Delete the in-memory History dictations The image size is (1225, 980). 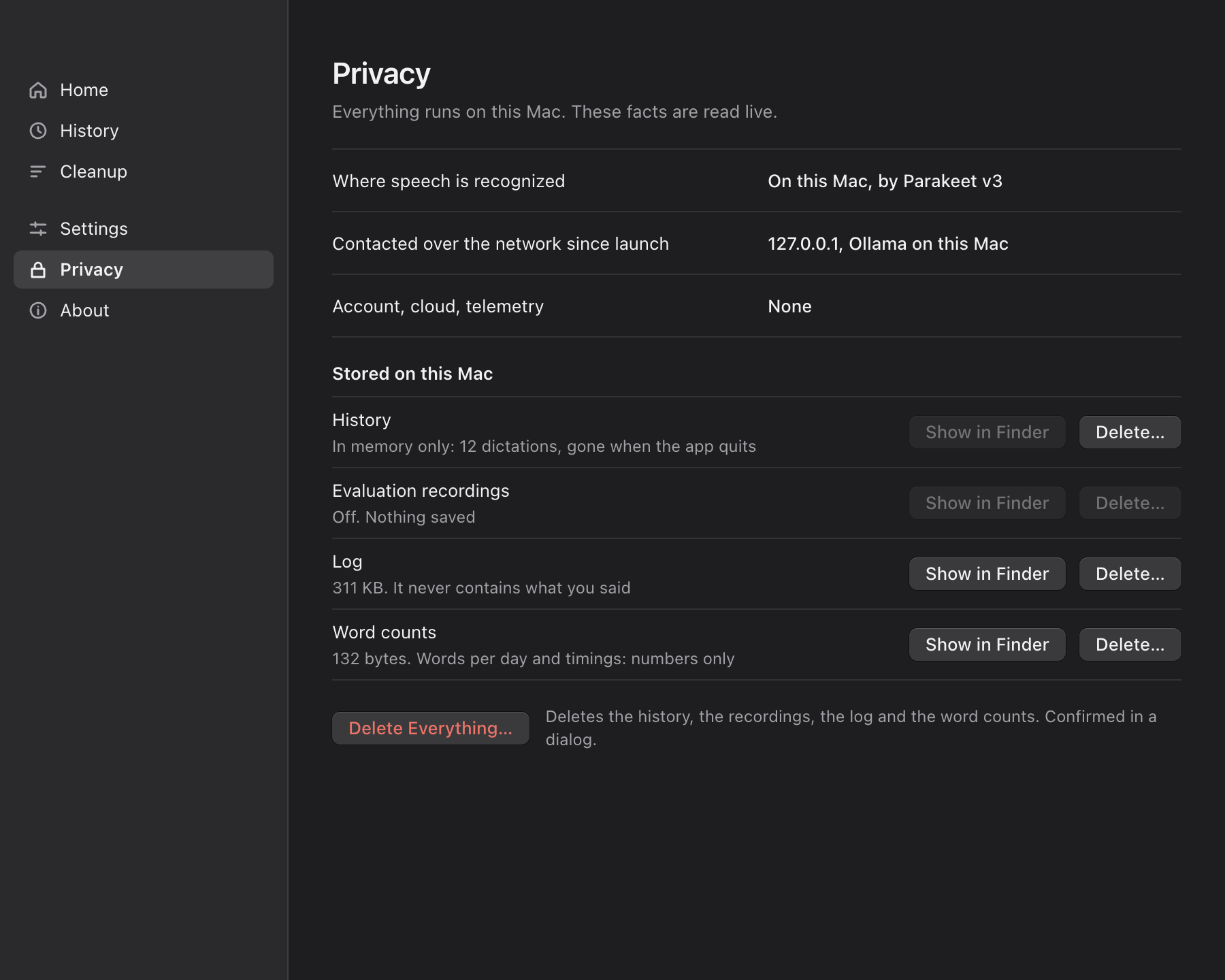tap(1130, 432)
